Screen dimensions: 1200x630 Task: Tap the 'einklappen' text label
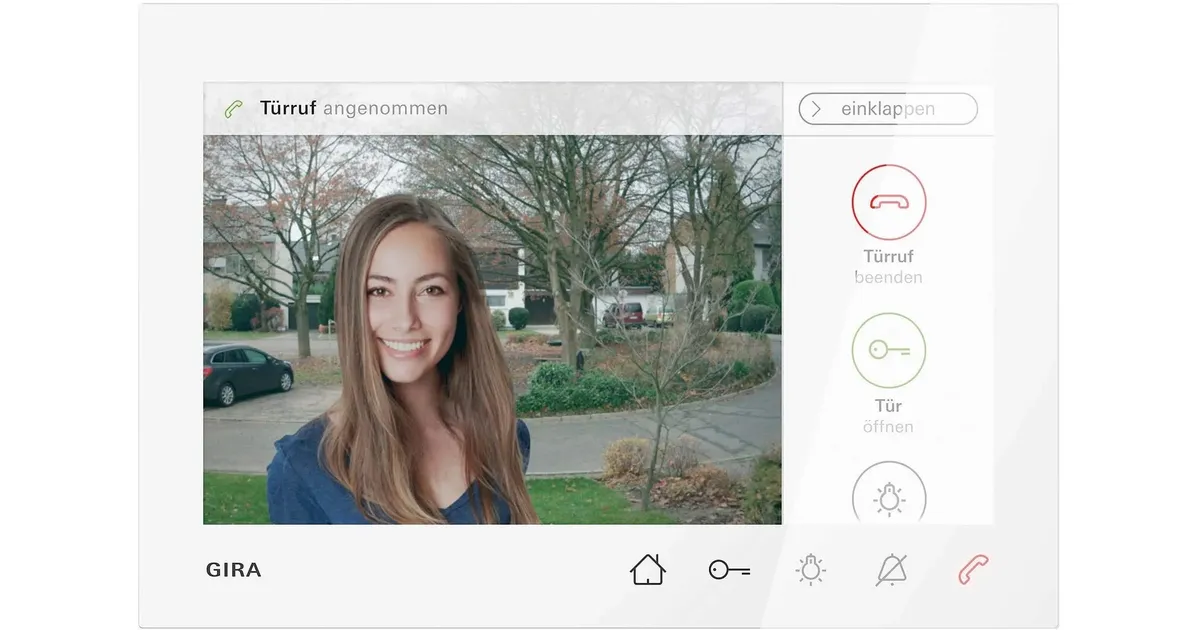tap(888, 109)
